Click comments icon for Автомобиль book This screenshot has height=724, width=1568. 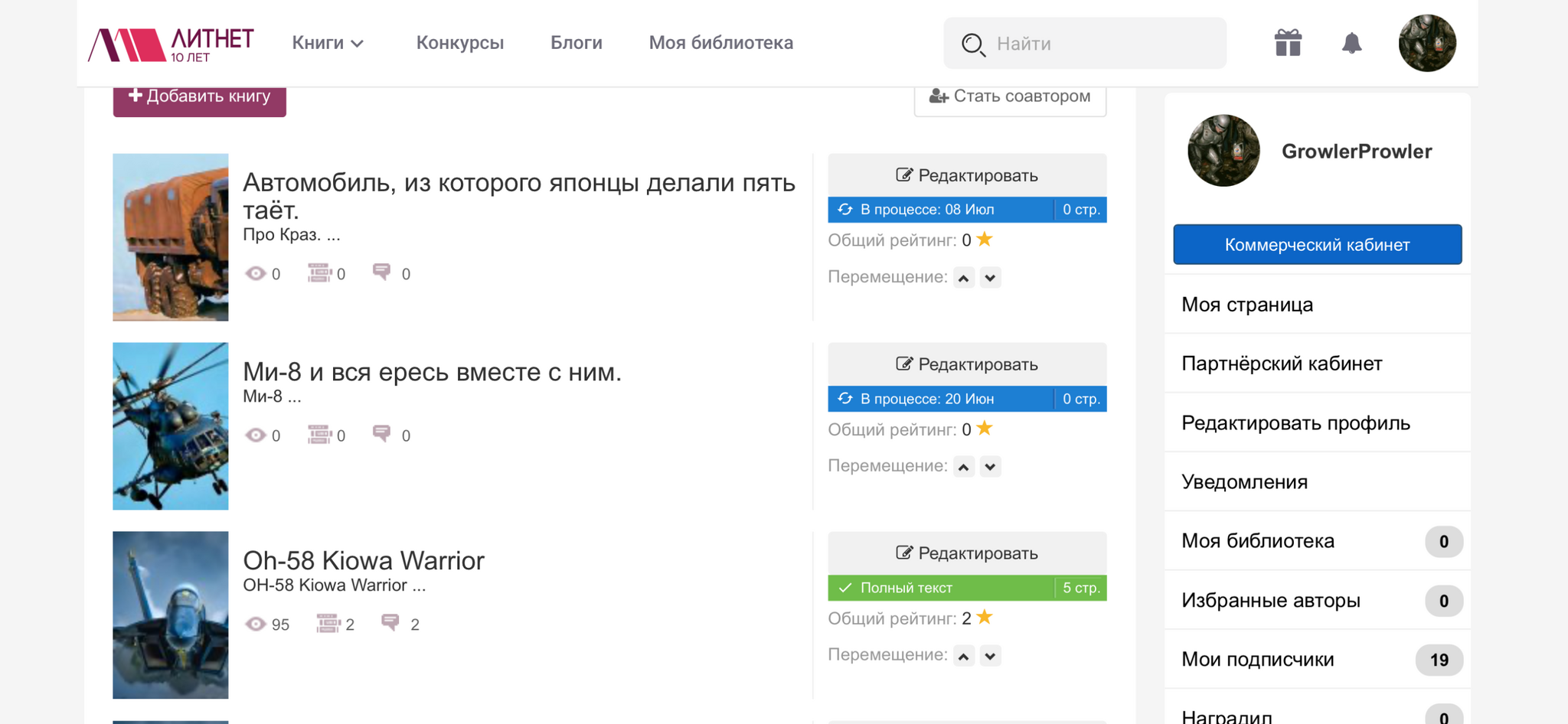[381, 272]
